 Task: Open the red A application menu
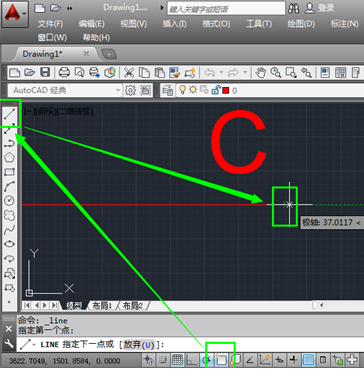(15, 14)
